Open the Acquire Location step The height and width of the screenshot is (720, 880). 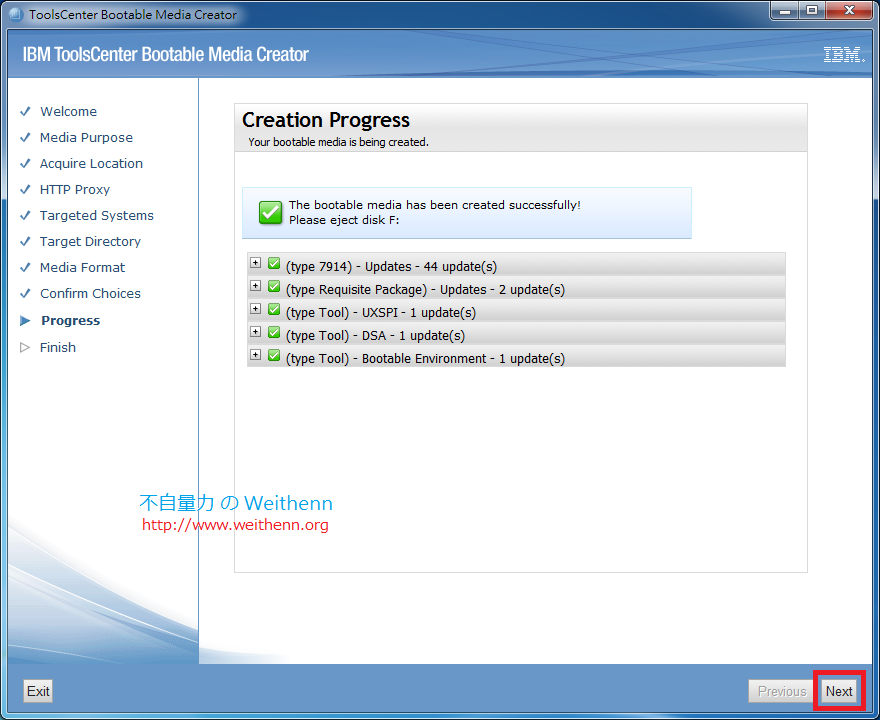point(91,163)
